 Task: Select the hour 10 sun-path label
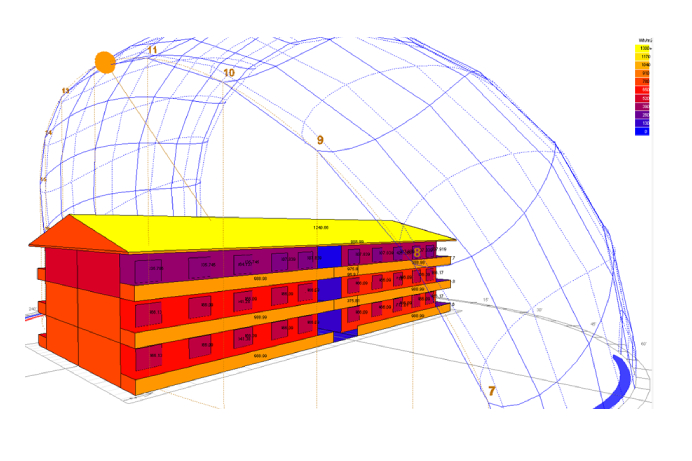(x=229, y=73)
